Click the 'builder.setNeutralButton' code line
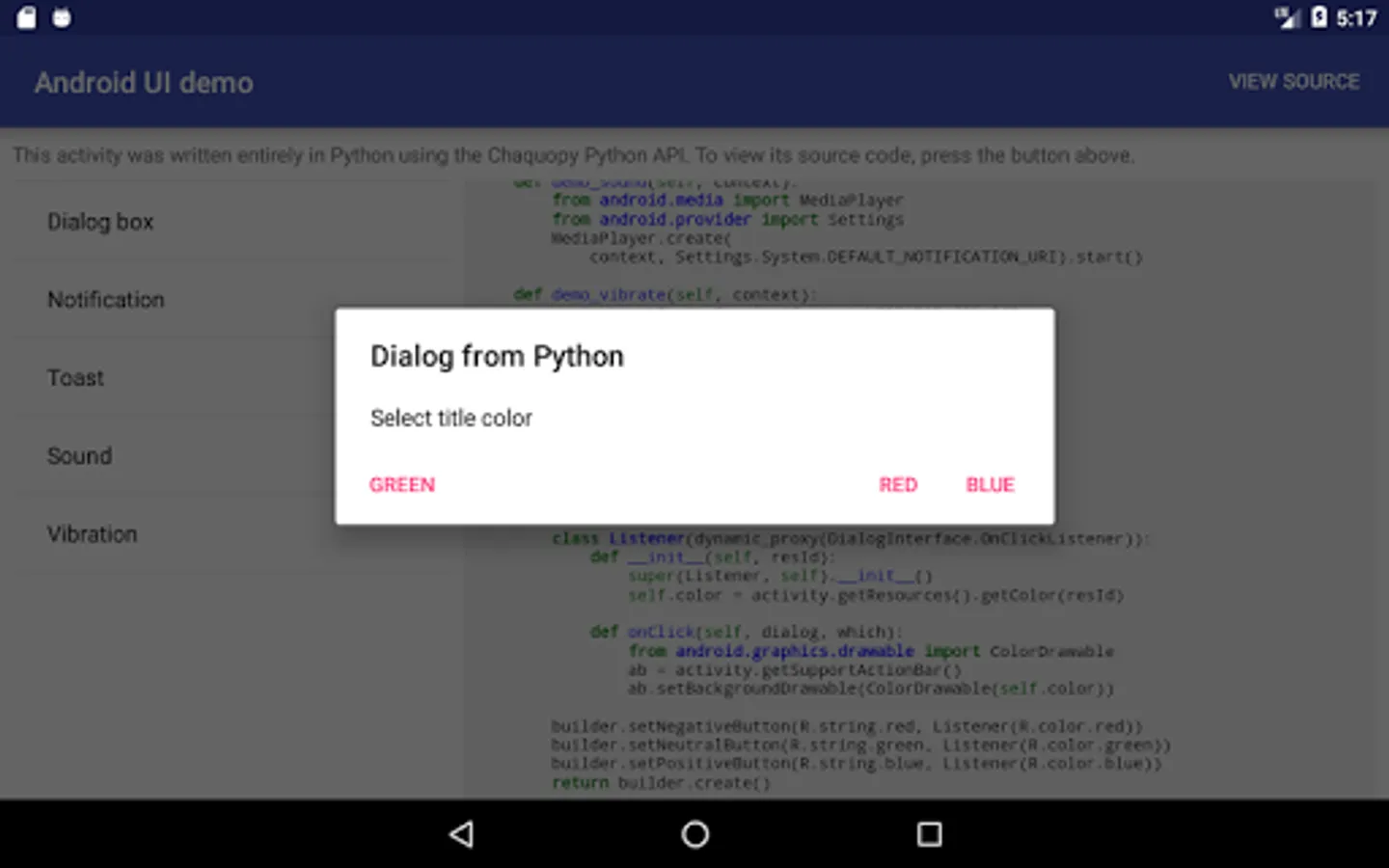Viewport: 1389px width, 868px height. [860, 745]
